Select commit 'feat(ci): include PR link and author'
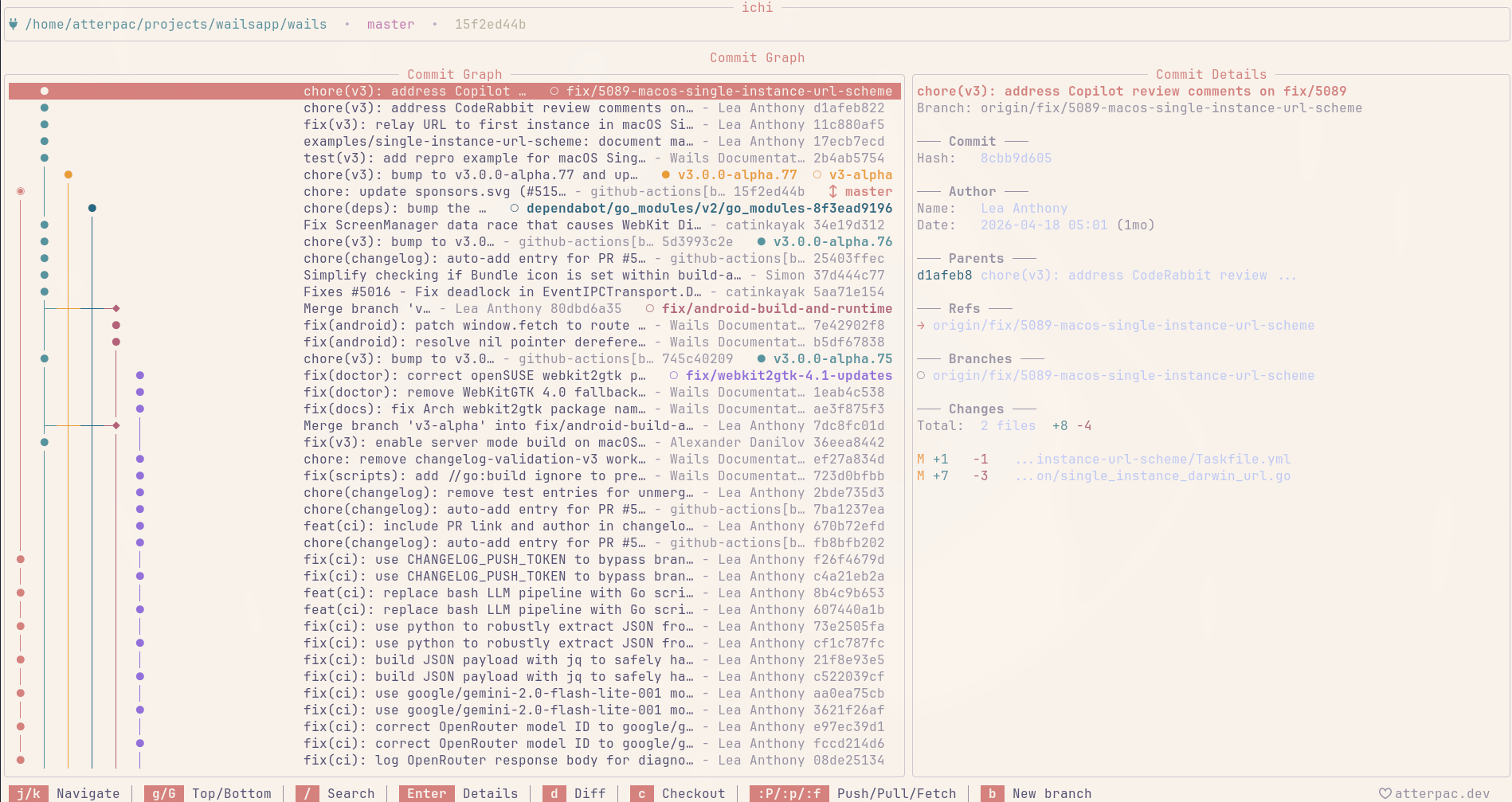The image size is (1512, 802). pyautogui.click(x=455, y=526)
